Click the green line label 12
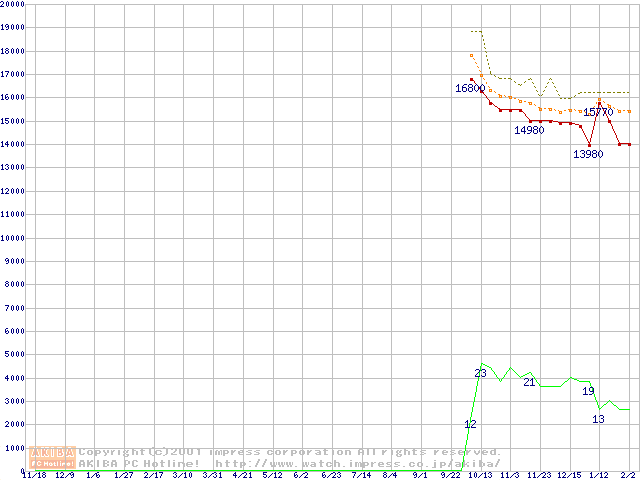 [470, 424]
